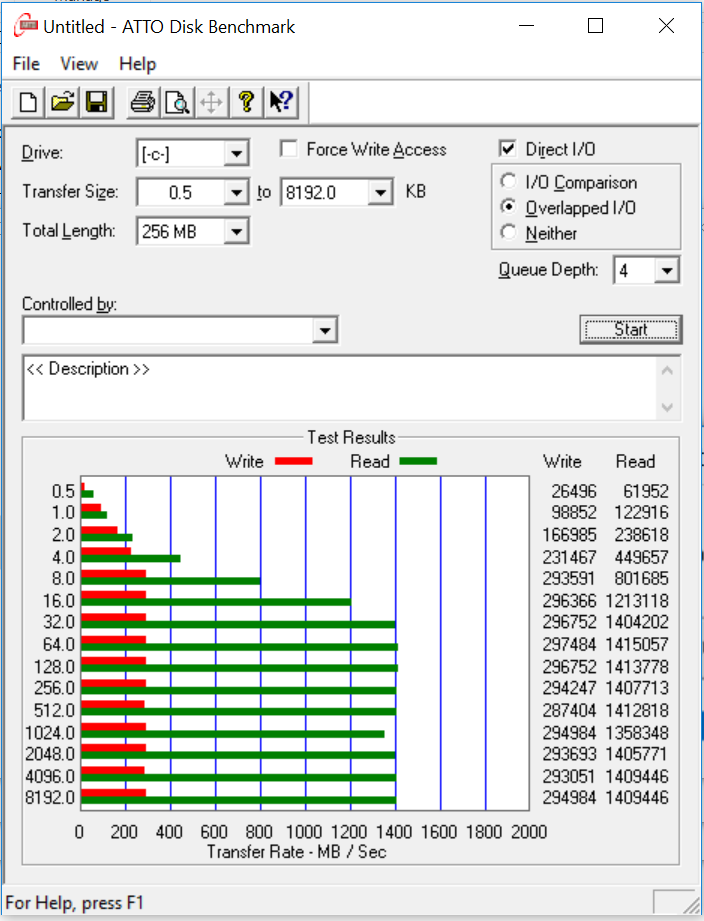Uncheck the Direct I/O checkbox

pyautogui.click(x=507, y=149)
